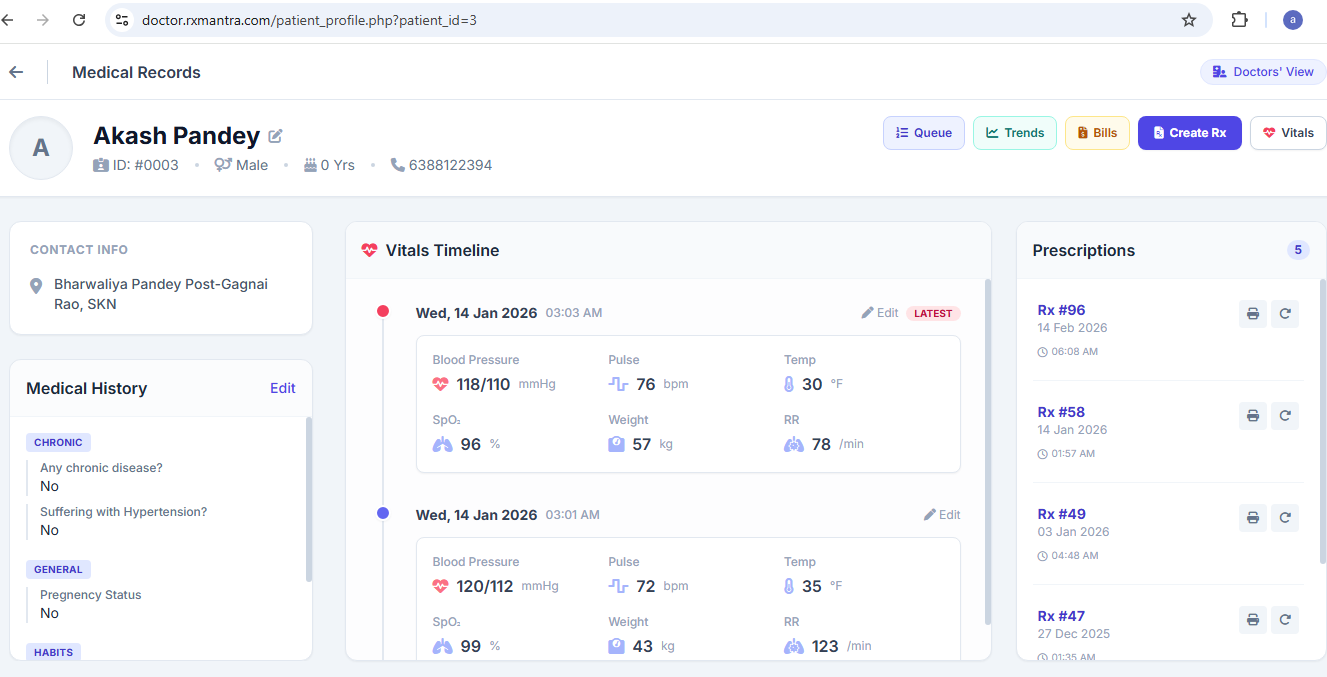Image resolution: width=1327 pixels, height=677 pixels.
Task: Click the Vitals Timeline scrollbar
Action: pos(986,450)
